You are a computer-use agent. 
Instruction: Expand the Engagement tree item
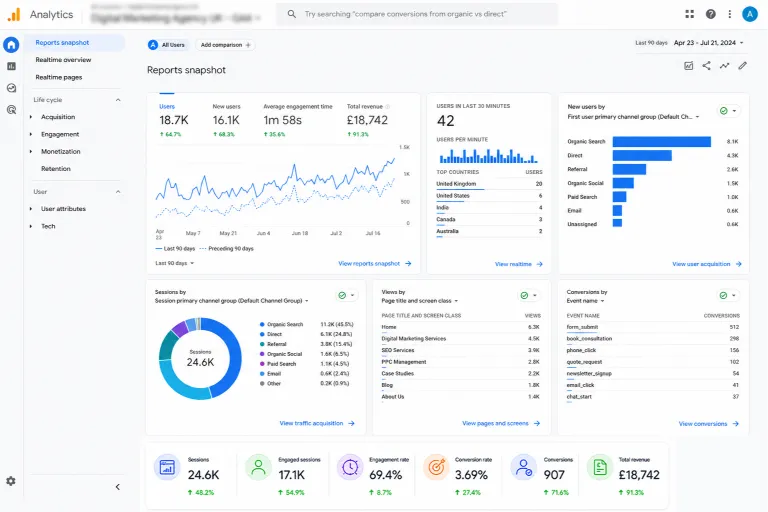point(31,134)
